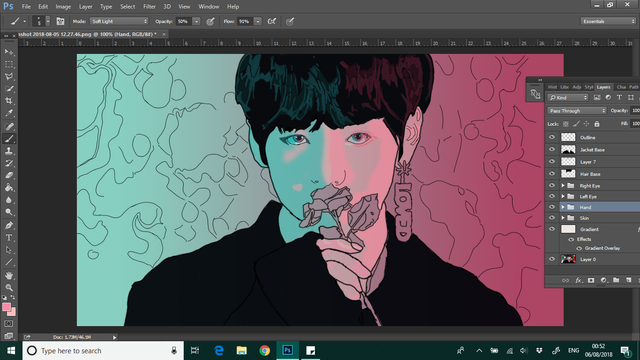Change screen mode from toolbox
This screenshot has width=640, height=360.
(x=9, y=336)
